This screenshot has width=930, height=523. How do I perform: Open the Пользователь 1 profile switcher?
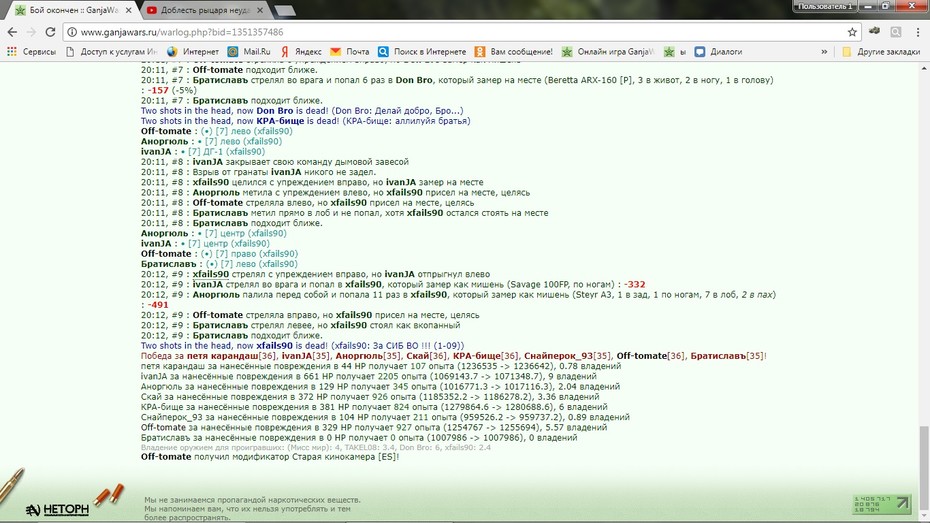pos(825,6)
